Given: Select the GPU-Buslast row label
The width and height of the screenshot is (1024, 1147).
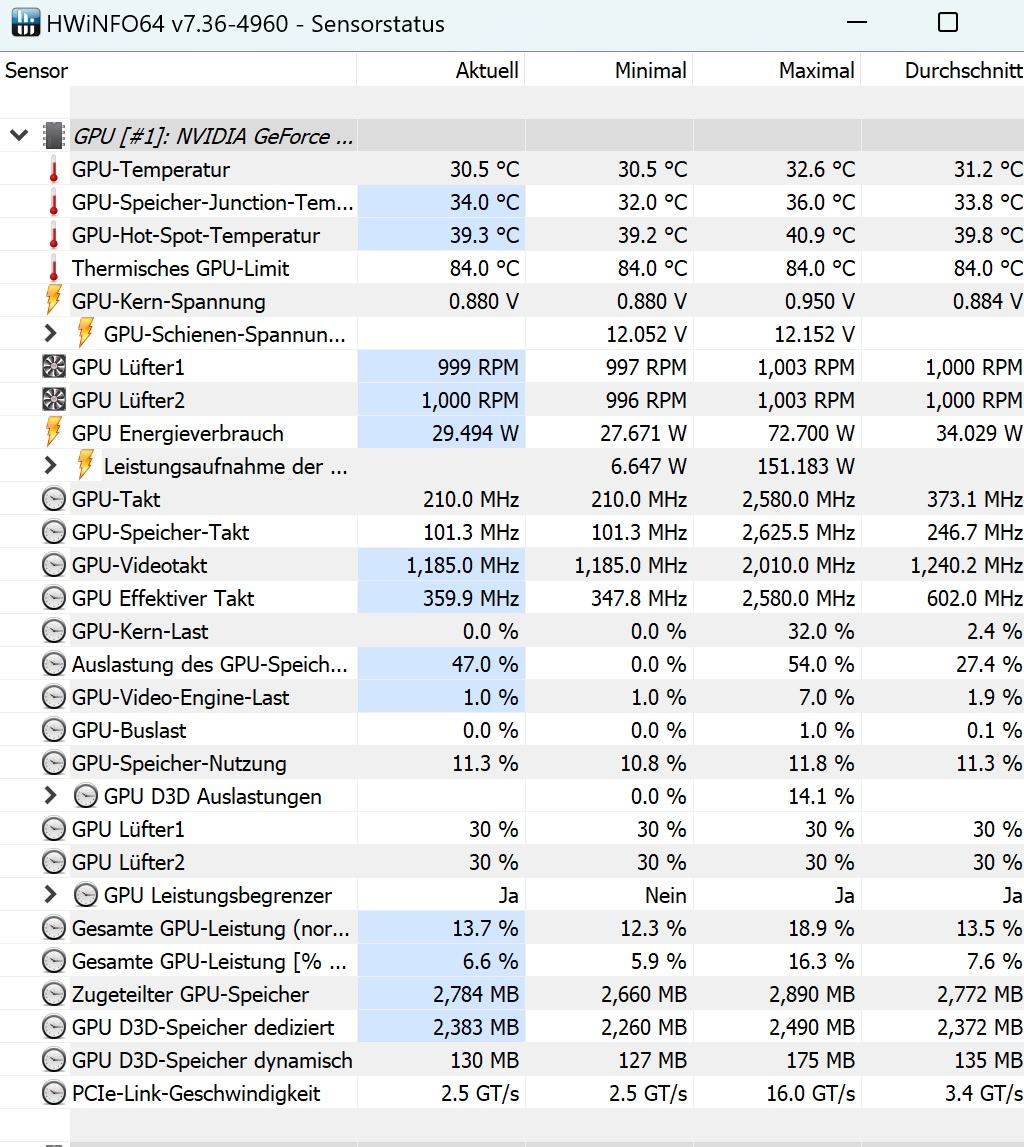Looking at the screenshot, I should (x=129, y=730).
